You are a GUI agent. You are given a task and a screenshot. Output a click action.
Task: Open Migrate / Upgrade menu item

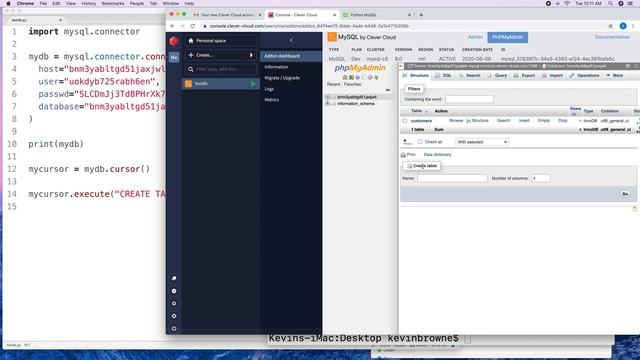[282, 78]
